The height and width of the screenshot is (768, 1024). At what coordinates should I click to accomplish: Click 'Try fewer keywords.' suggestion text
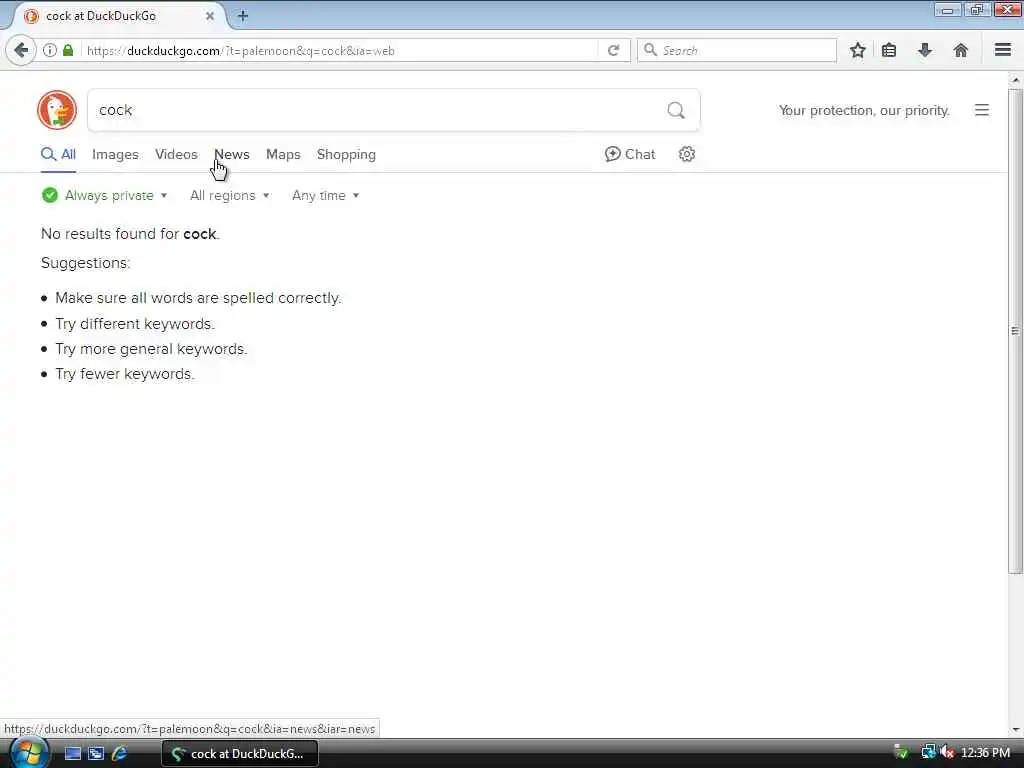pos(125,374)
